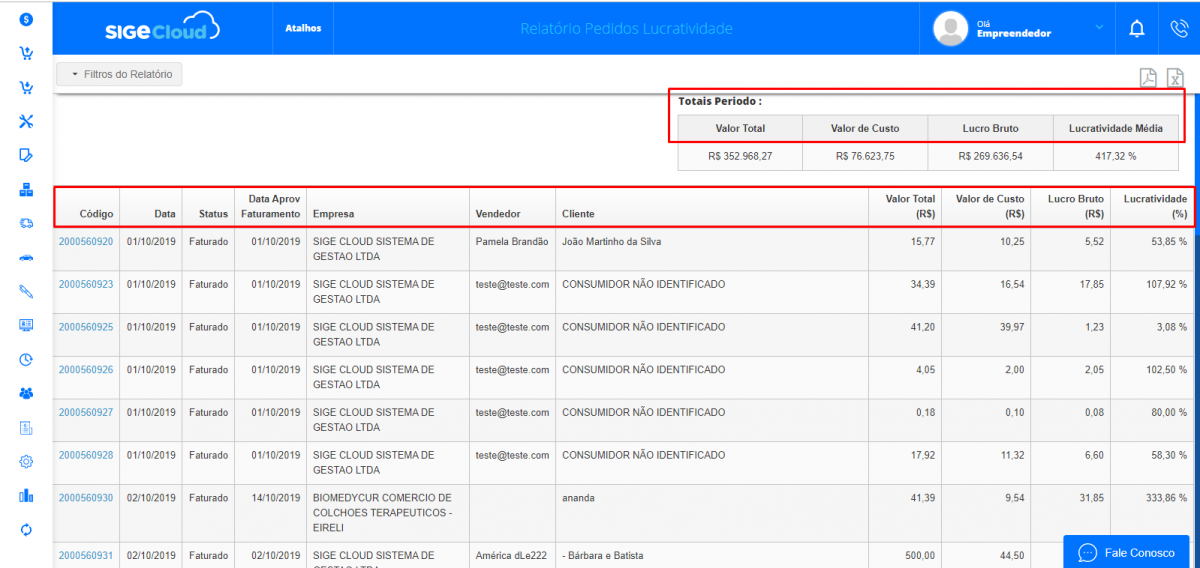This screenshot has height=568, width=1200.
Task: Open order 2000560923
Action: (x=86, y=285)
